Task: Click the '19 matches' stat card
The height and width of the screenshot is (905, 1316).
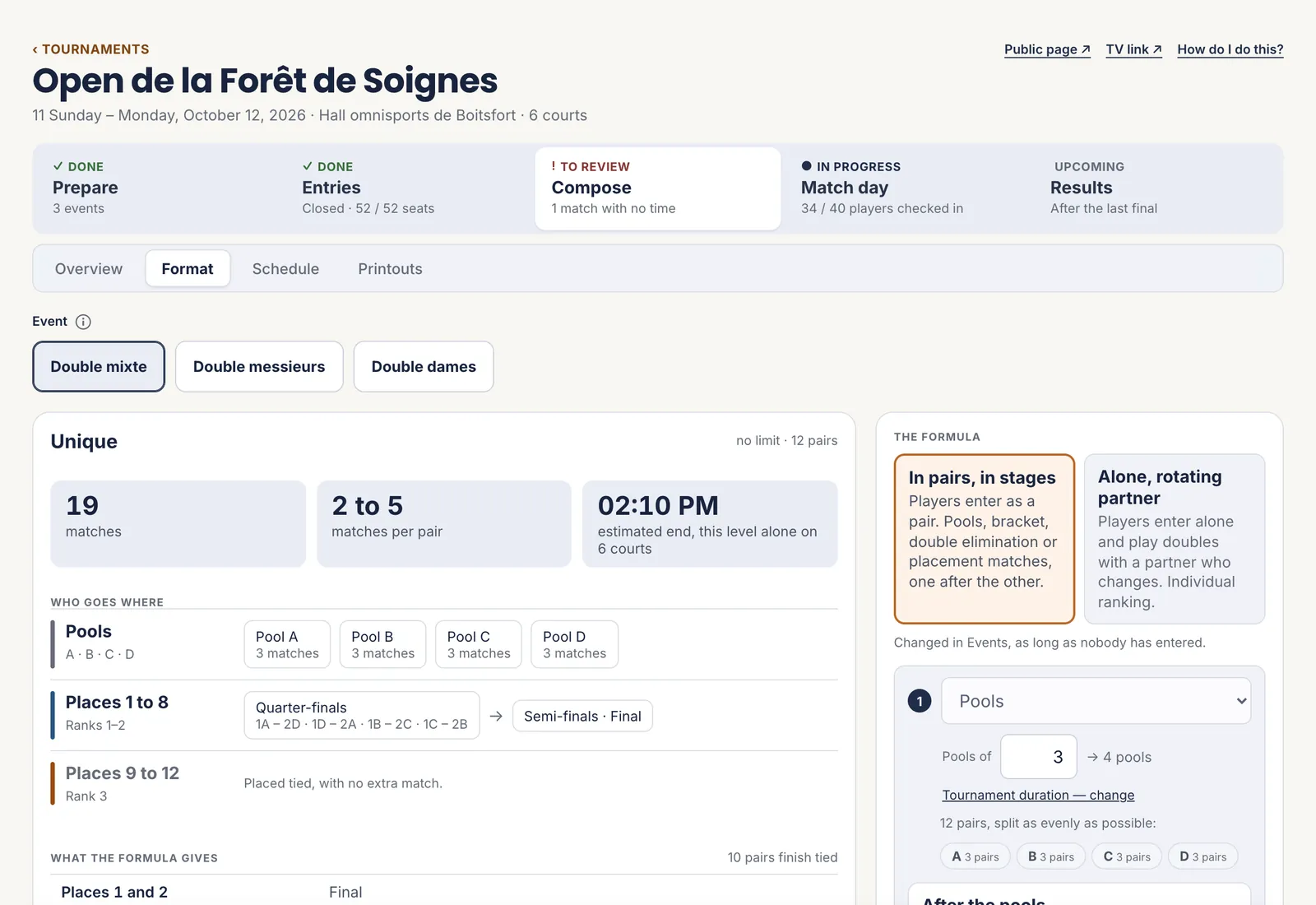Action: (178, 524)
